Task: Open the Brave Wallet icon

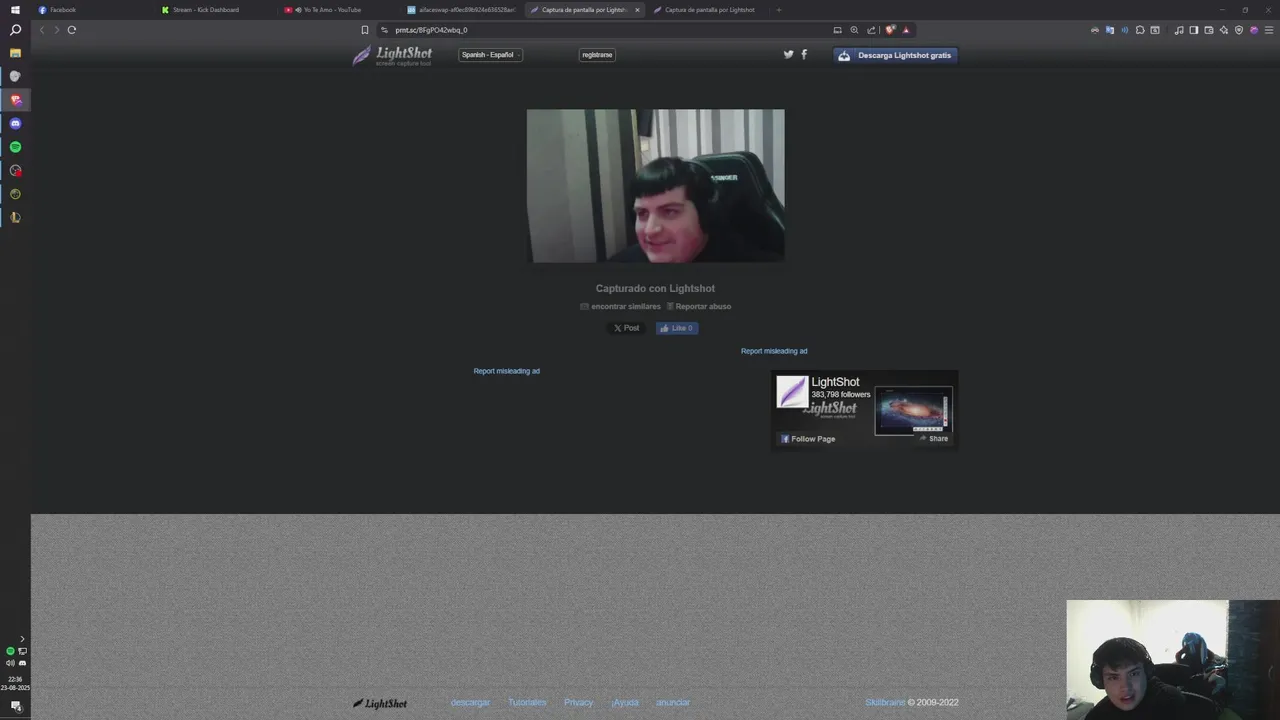Action: [1209, 30]
